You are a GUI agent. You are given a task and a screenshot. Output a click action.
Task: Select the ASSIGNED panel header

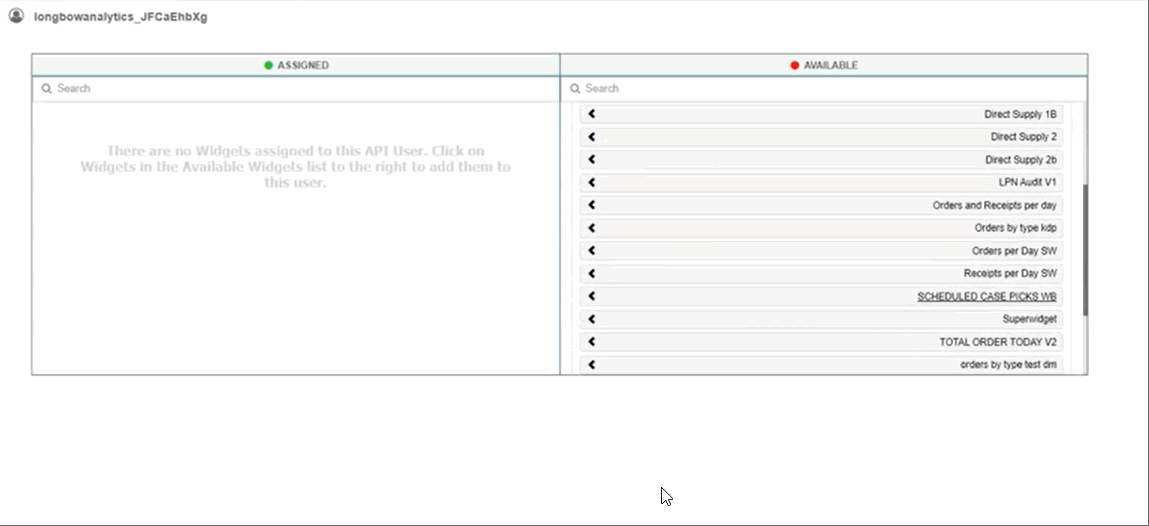[295, 65]
